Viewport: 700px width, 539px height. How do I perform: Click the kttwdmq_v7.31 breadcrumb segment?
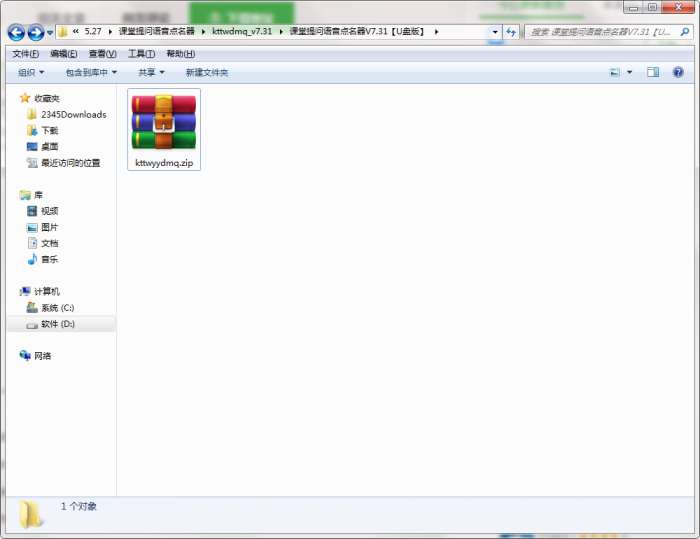242,31
